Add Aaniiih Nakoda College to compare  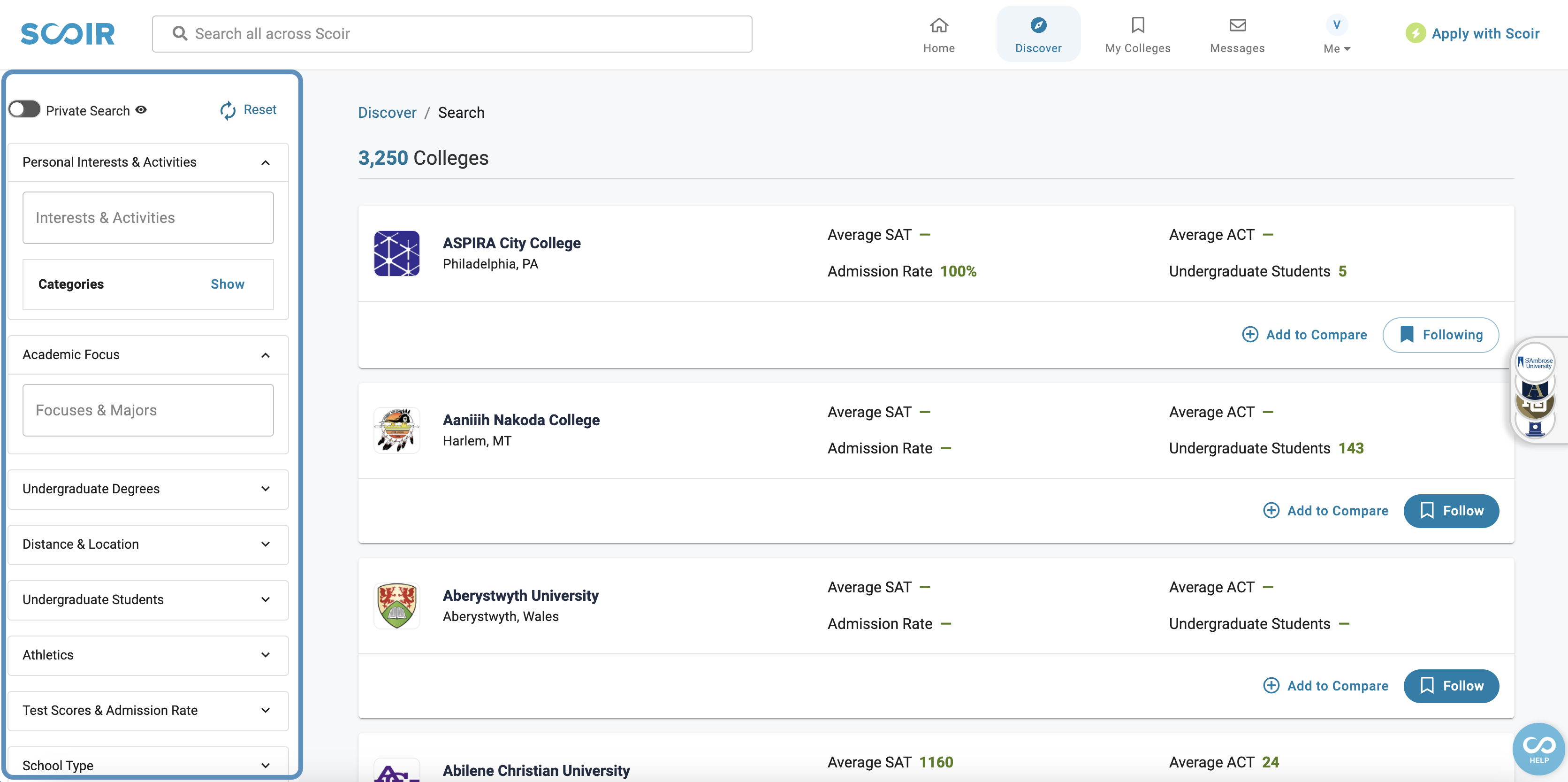[x=1326, y=511]
